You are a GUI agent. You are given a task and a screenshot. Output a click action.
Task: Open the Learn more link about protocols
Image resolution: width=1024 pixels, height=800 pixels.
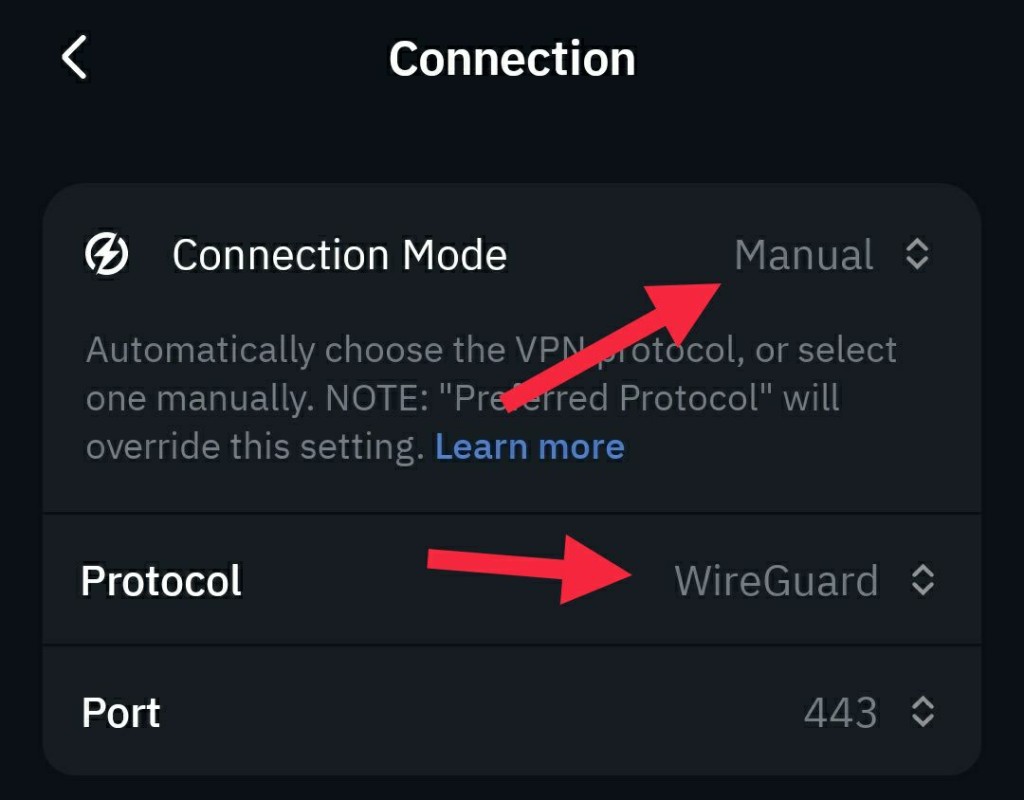[529, 446]
